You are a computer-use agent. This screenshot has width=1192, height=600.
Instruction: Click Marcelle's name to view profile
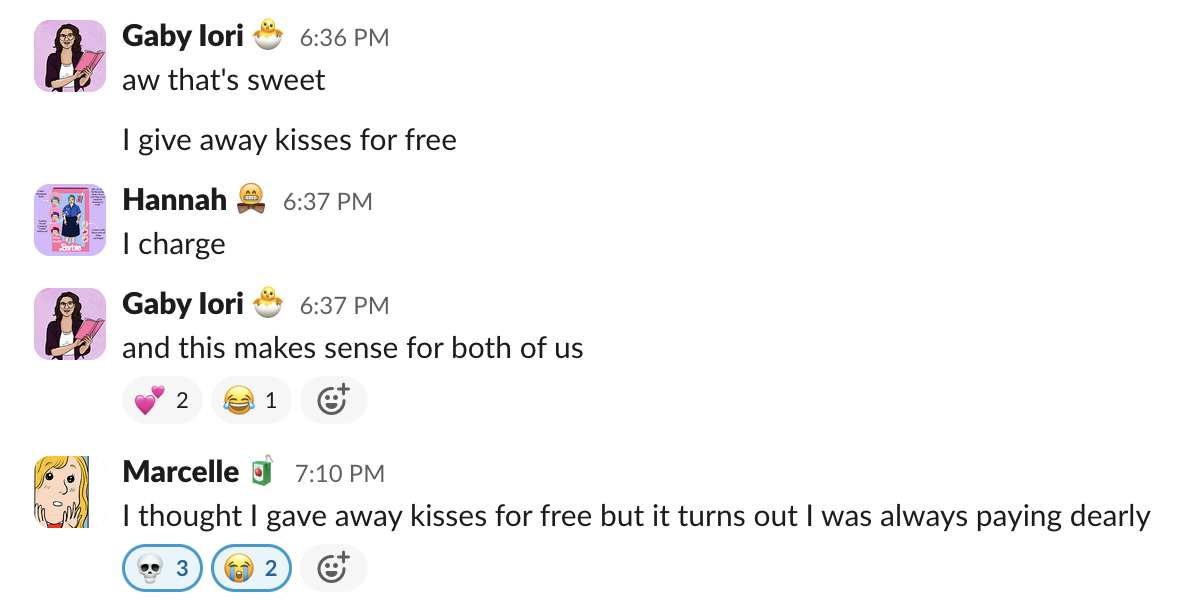click(180, 471)
